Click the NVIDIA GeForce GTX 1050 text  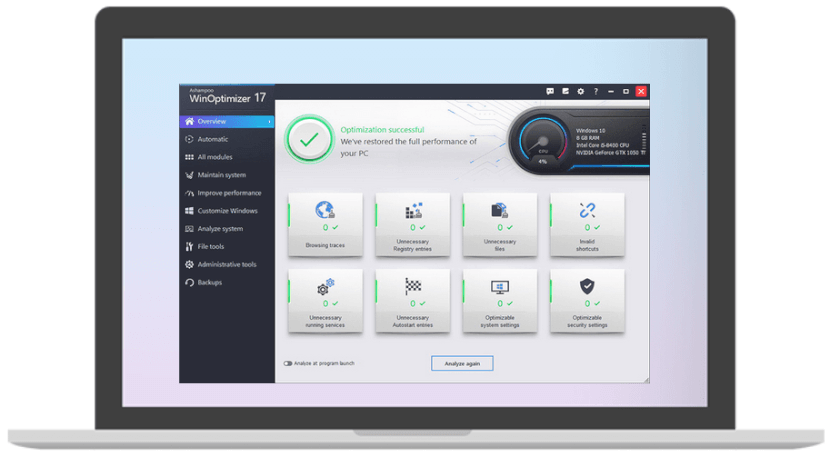pos(610,153)
